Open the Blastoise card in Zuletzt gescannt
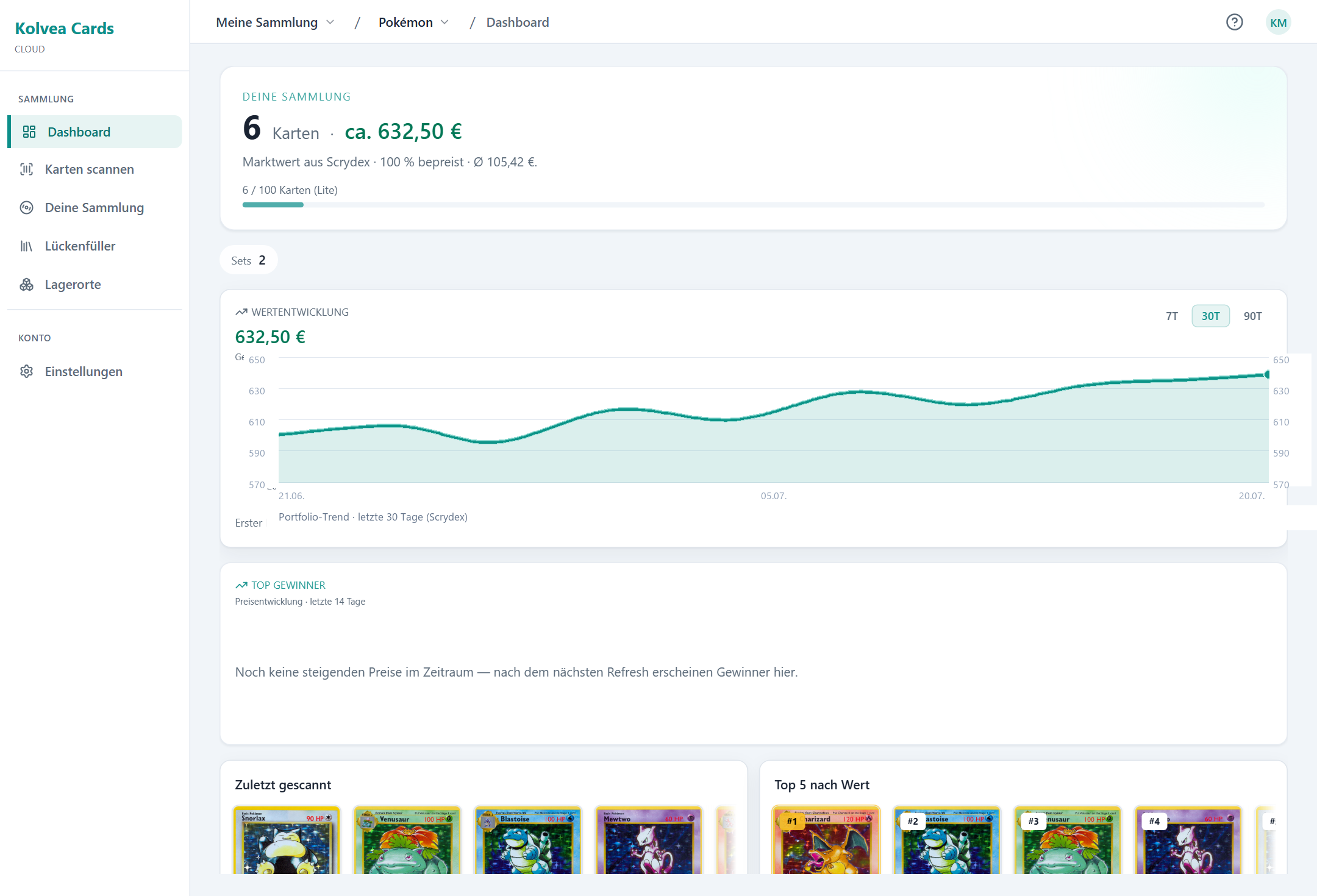Screen dimensions: 1317x896 click(527, 841)
